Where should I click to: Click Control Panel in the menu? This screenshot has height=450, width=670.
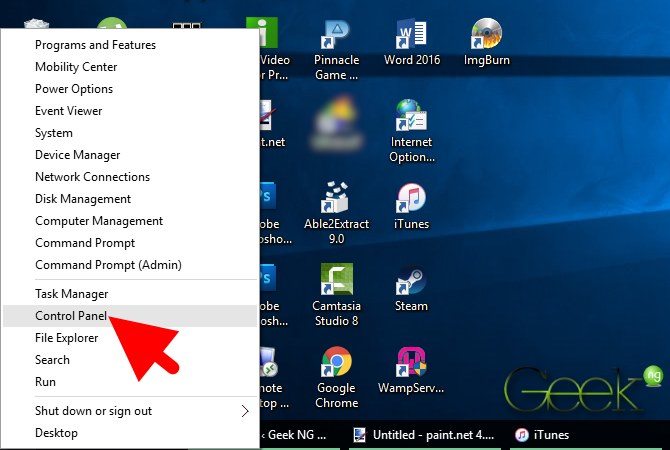point(130,316)
